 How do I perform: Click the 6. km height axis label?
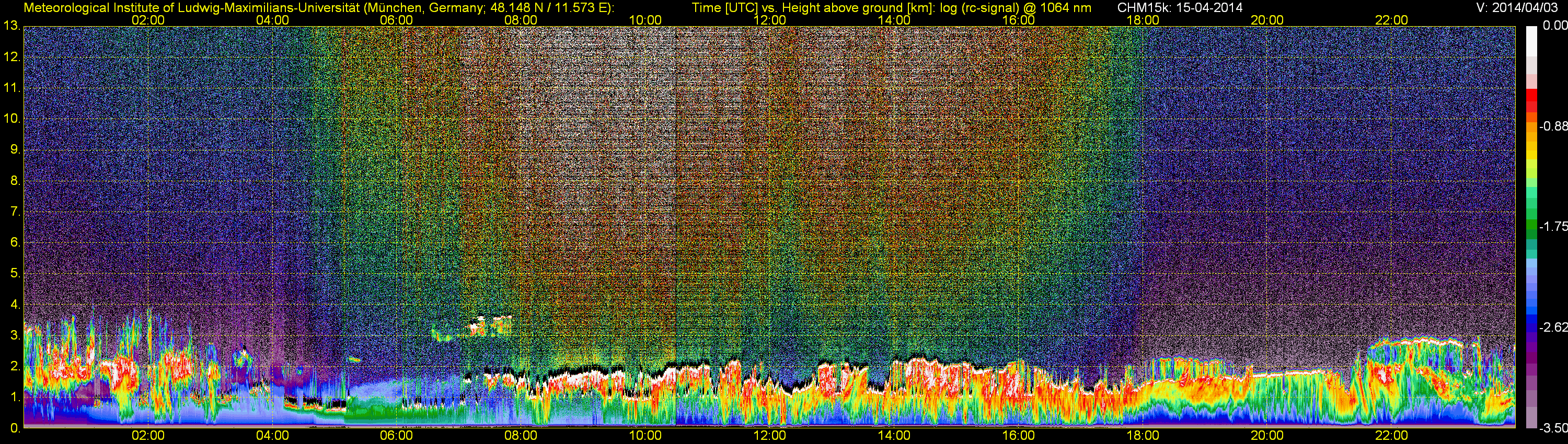pyautogui.click(x=16, y=243)
